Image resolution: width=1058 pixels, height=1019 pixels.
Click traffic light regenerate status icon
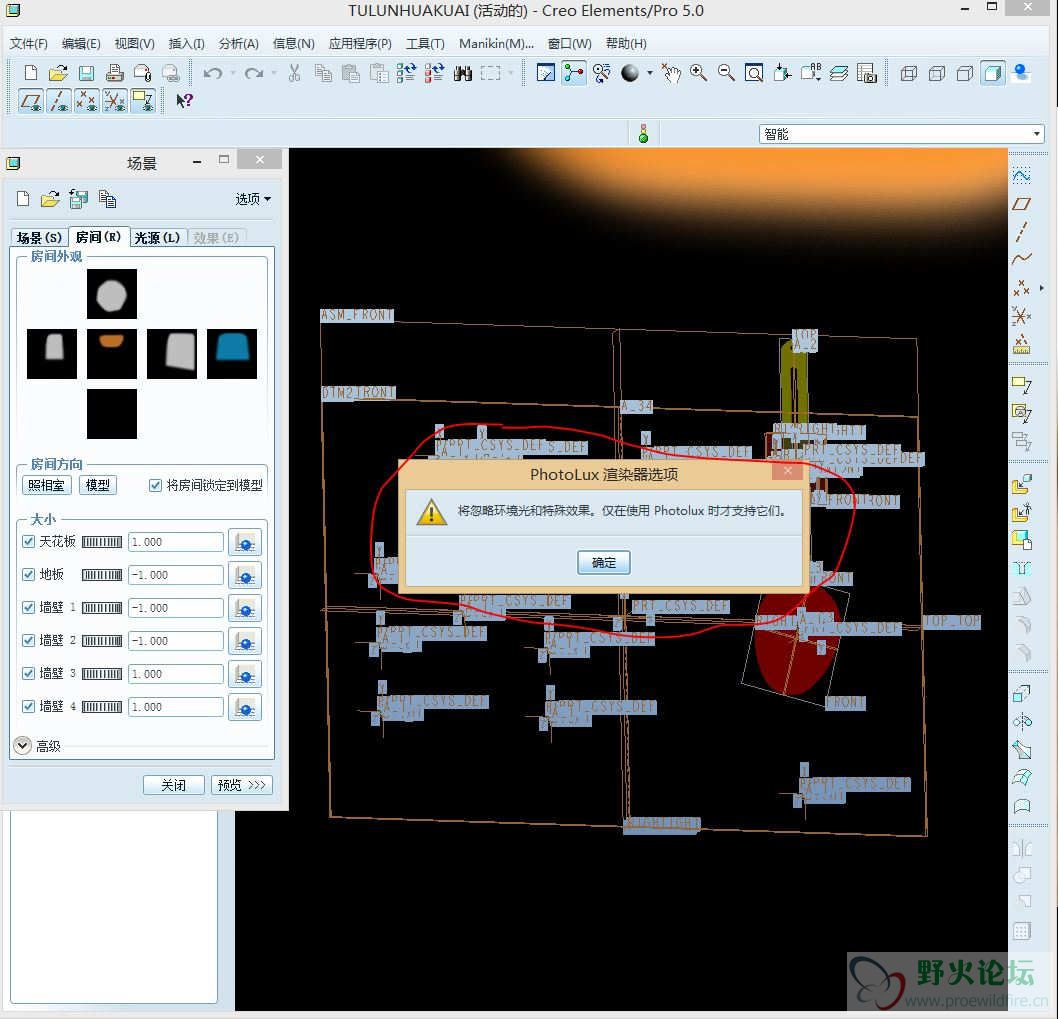pos(643,133)
